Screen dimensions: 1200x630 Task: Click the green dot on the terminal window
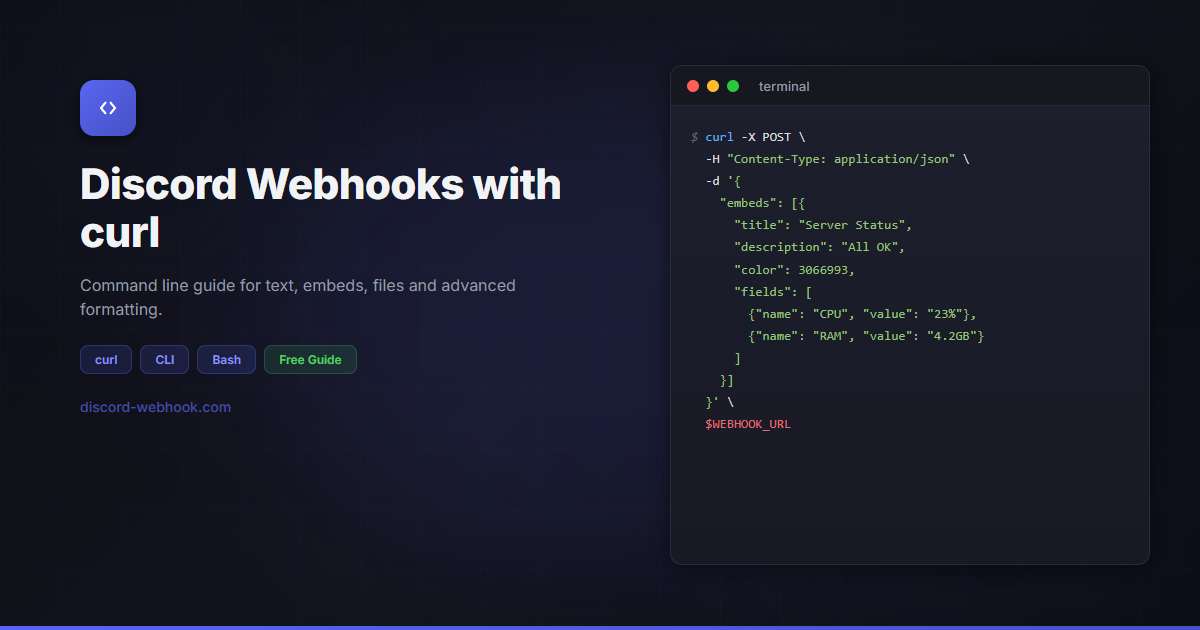point(733,86)
